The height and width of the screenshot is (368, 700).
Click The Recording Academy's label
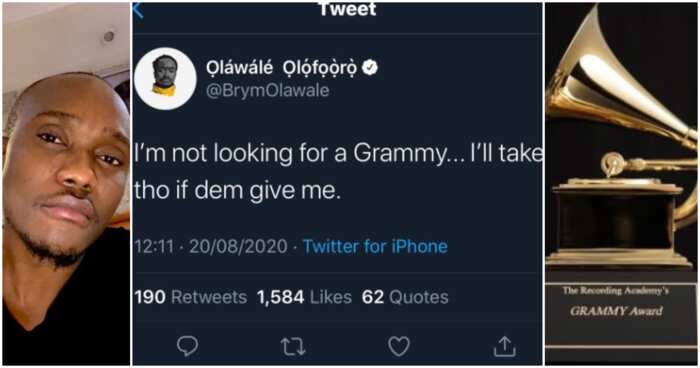(x=615, y=291)
